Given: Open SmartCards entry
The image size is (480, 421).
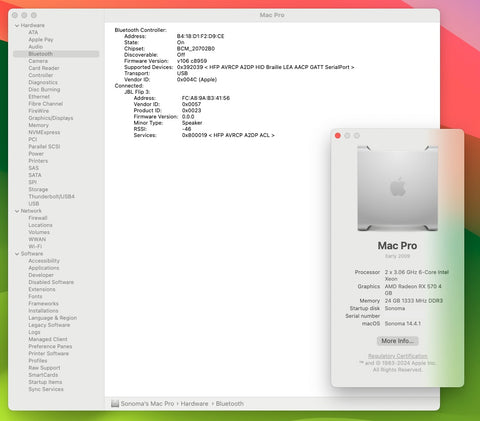Looking at the screenshot, I should 43,375.
